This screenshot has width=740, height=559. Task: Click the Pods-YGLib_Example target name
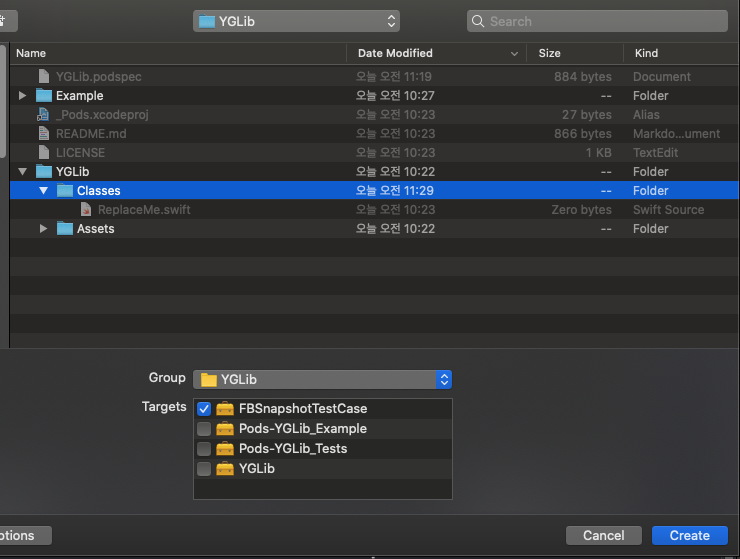[x=303, y=429]
